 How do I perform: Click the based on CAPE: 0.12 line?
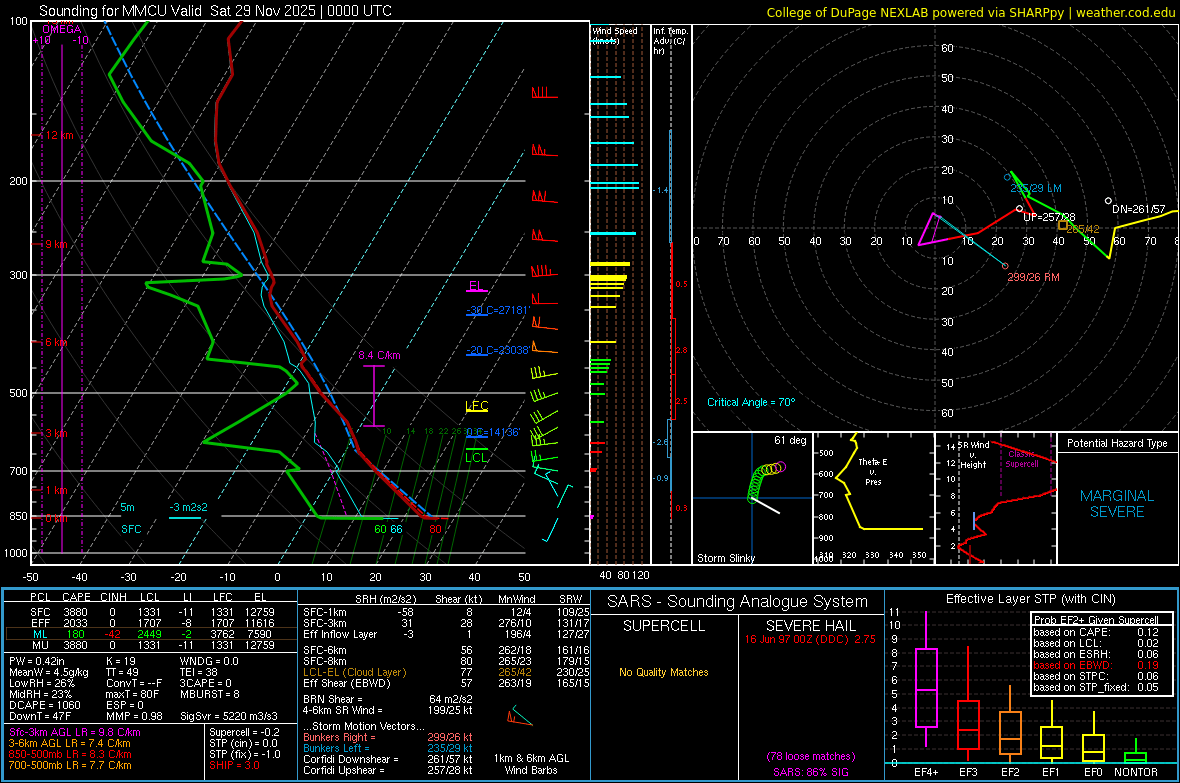click(x=1096, y=632)
